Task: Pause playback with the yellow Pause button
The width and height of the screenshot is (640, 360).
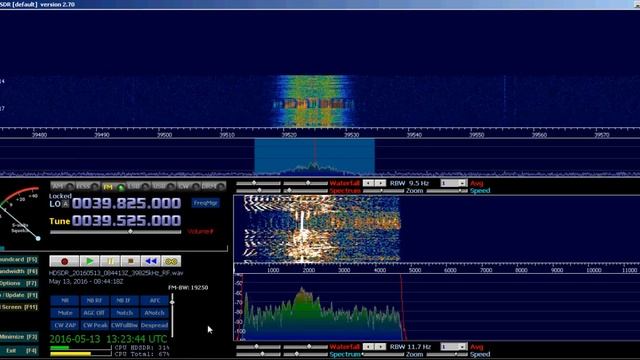Action: click(110, 261)
